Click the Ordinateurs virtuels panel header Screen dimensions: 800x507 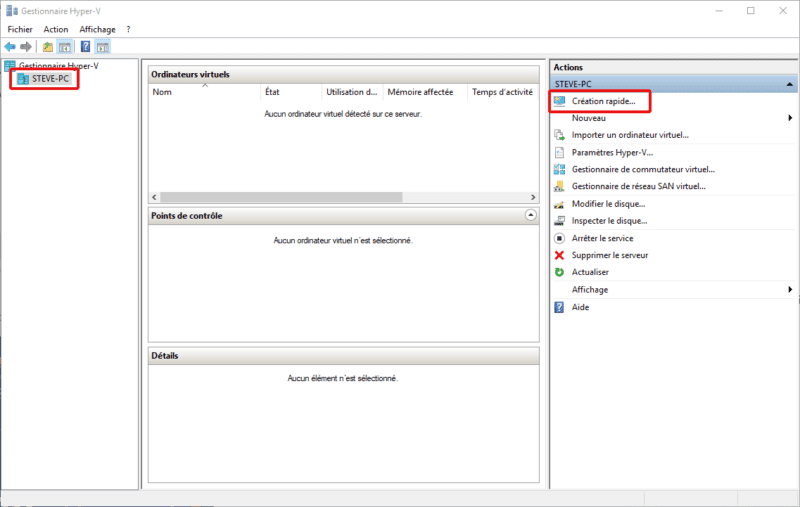pos(343,74)
